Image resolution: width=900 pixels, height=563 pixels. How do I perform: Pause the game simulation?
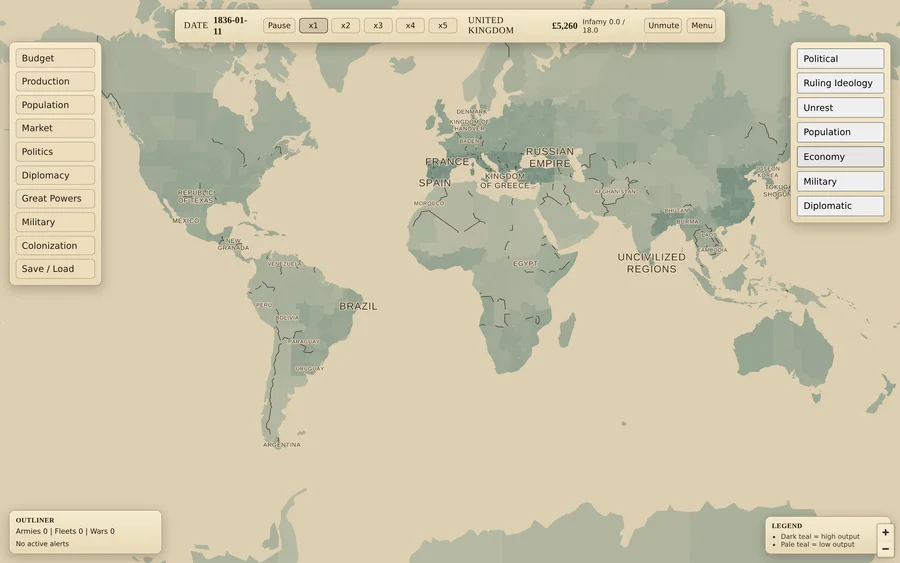pyautogui.click(x=279, y=25)
